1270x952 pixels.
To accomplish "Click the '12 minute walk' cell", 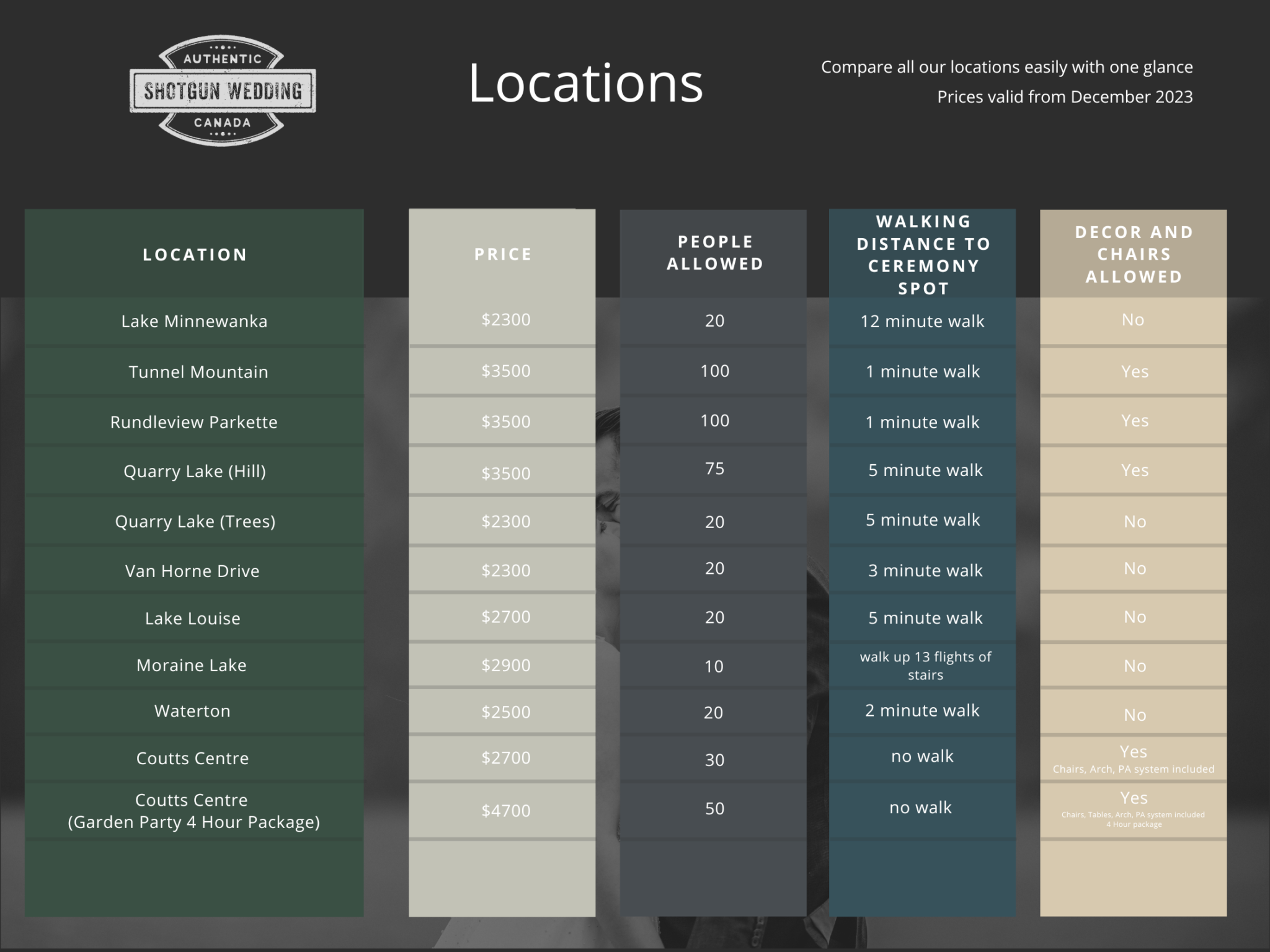I will [x=922, y=322].
